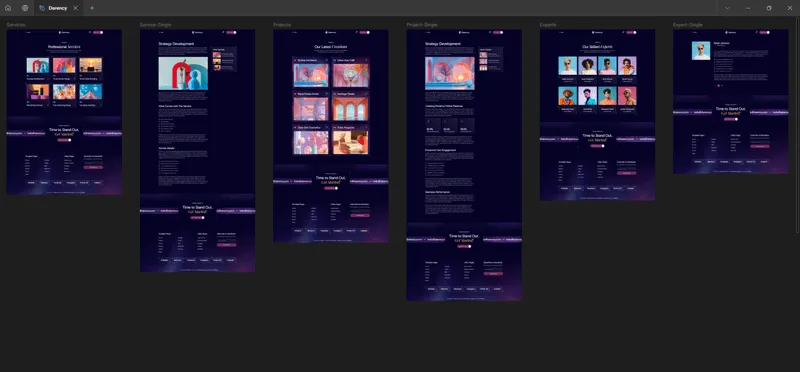Click Our Skilled Experts heading
Viewport: 800px width, 372px height.
click(x=597, y=46)
